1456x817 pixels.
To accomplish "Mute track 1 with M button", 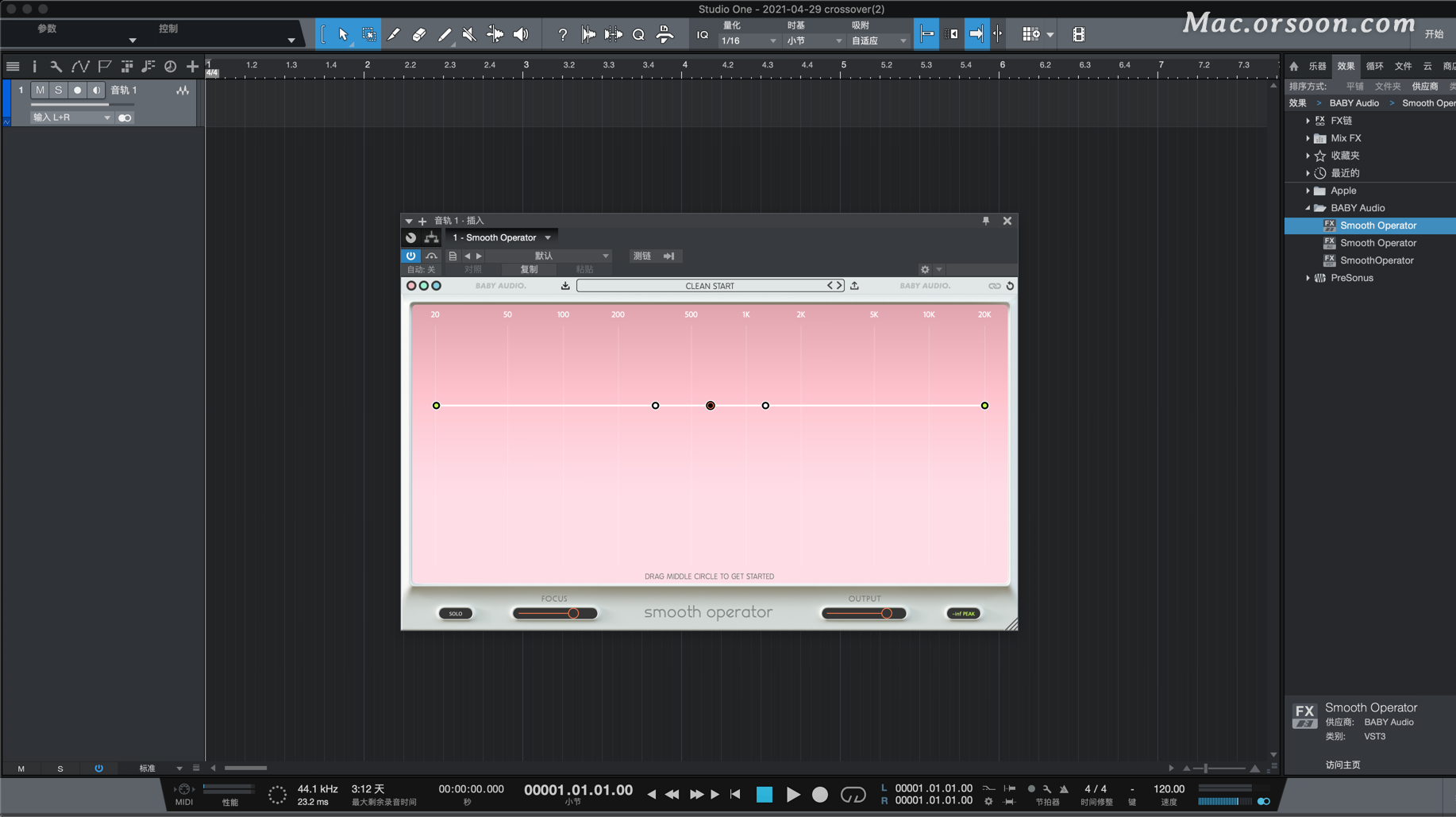I will [40, 91].
